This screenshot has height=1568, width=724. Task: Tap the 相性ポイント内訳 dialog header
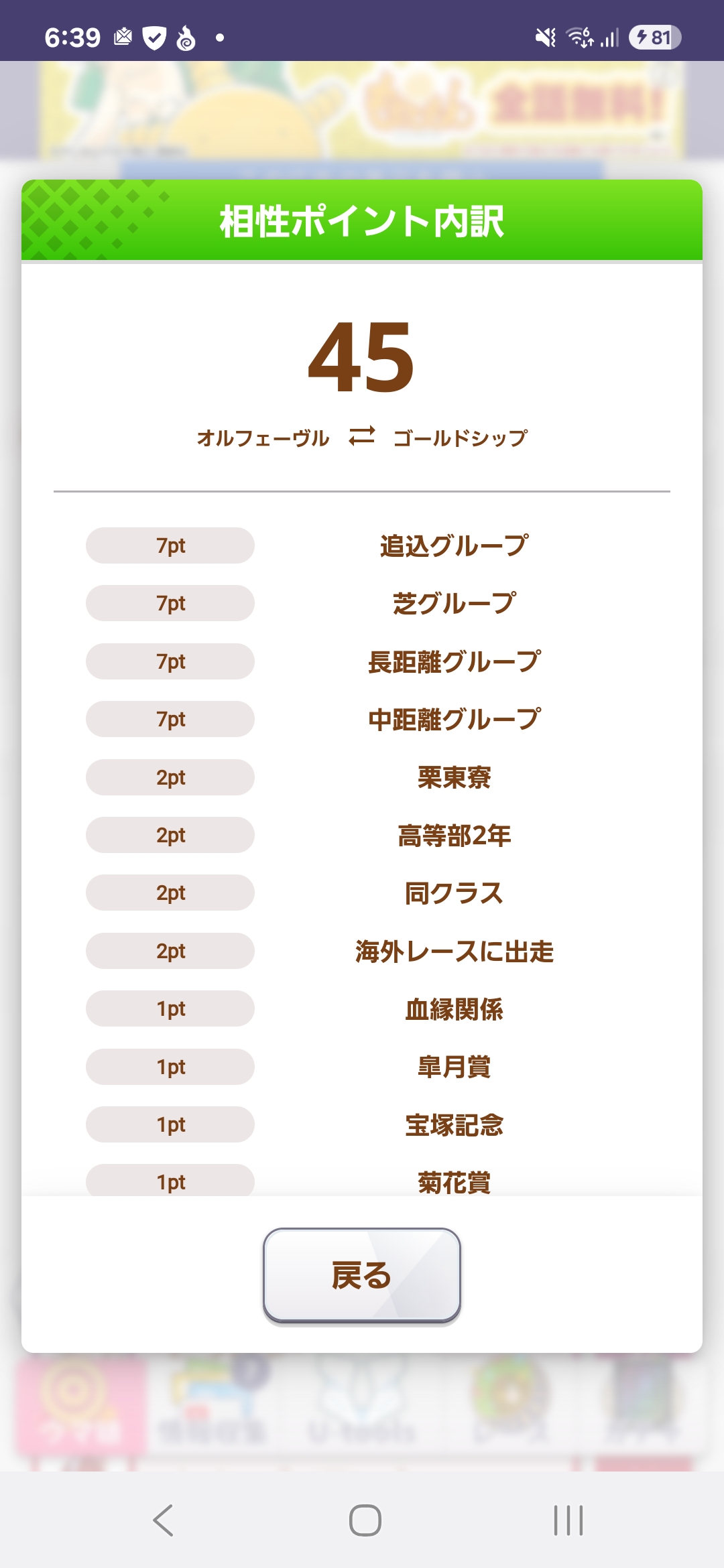pos(361,221)
